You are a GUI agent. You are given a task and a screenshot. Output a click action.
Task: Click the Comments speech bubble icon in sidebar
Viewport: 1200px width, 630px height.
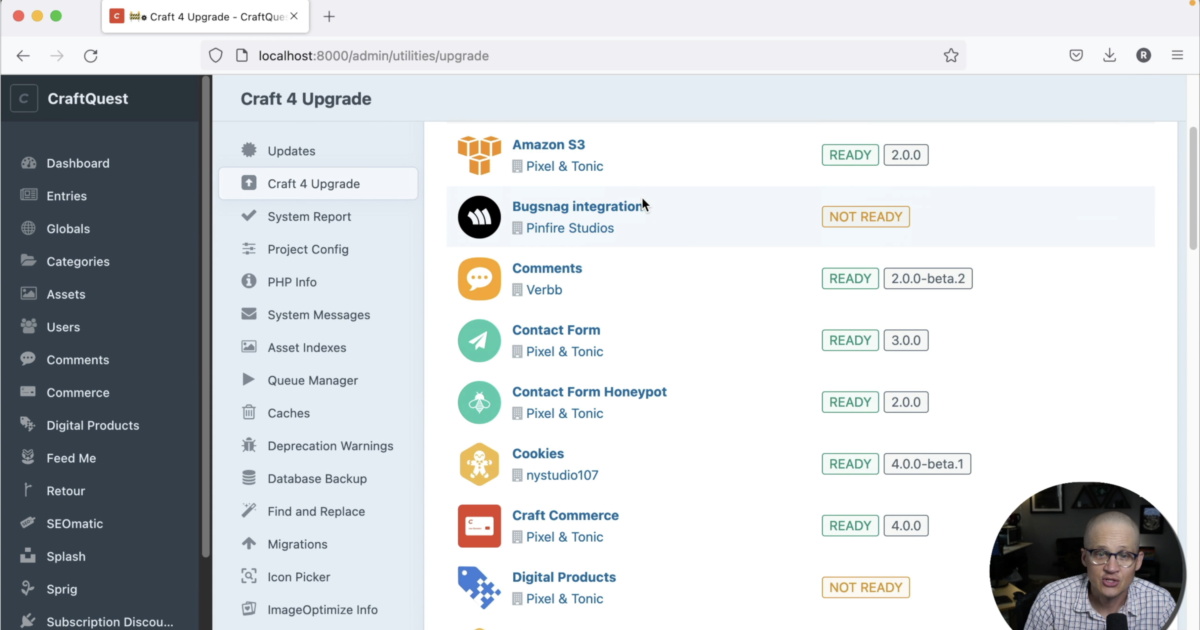pos(28,359)
